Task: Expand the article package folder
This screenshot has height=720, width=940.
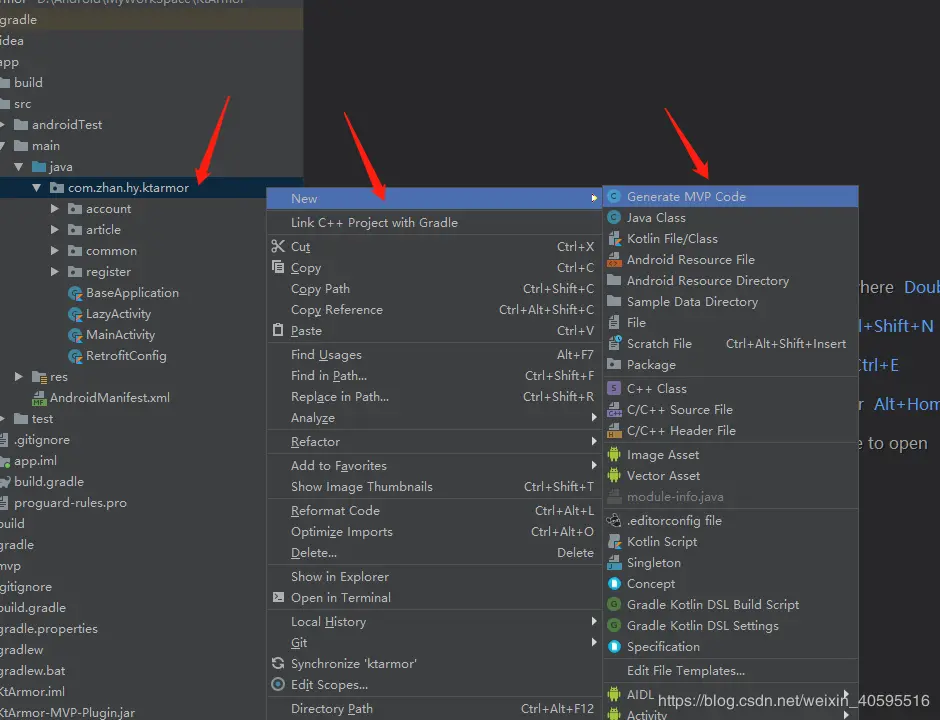Action: point(55,230)
